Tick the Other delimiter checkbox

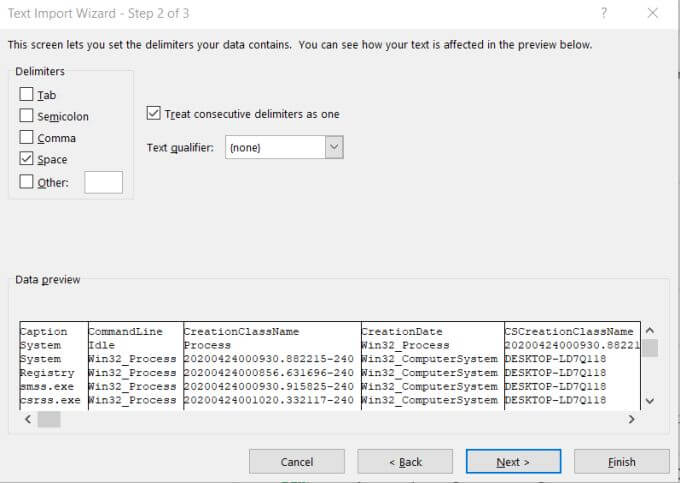click(x=26, y=182)
